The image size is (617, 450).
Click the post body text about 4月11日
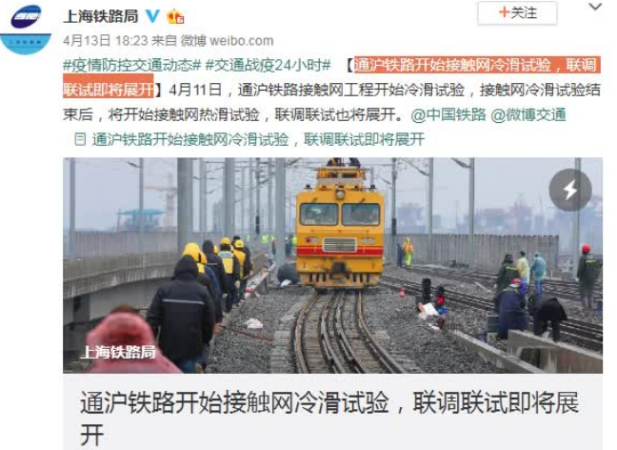click(x=332, y=102)
